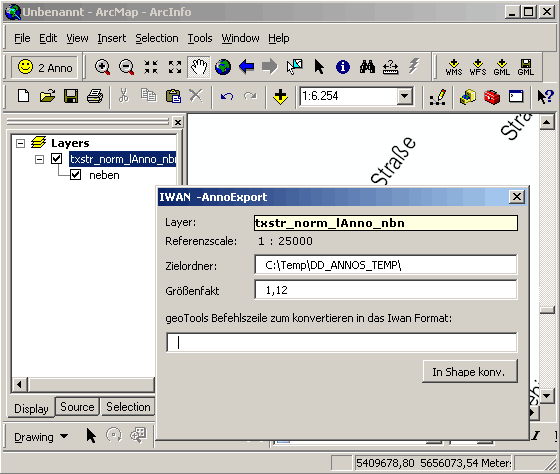The height and width of the screenshot is (474, 560).
Task: Choose the Select Features tool
Action: tap(294, 67)
